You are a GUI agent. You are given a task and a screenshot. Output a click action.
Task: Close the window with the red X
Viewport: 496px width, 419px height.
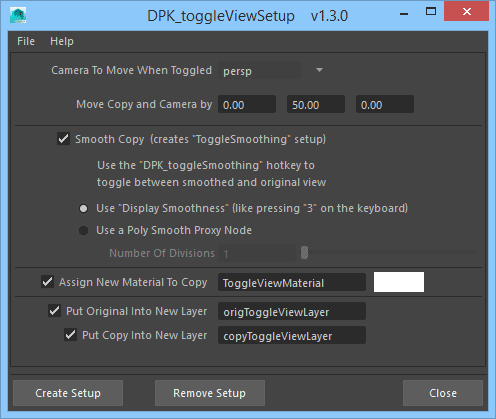pyautogui.click(x=467, y=12)
